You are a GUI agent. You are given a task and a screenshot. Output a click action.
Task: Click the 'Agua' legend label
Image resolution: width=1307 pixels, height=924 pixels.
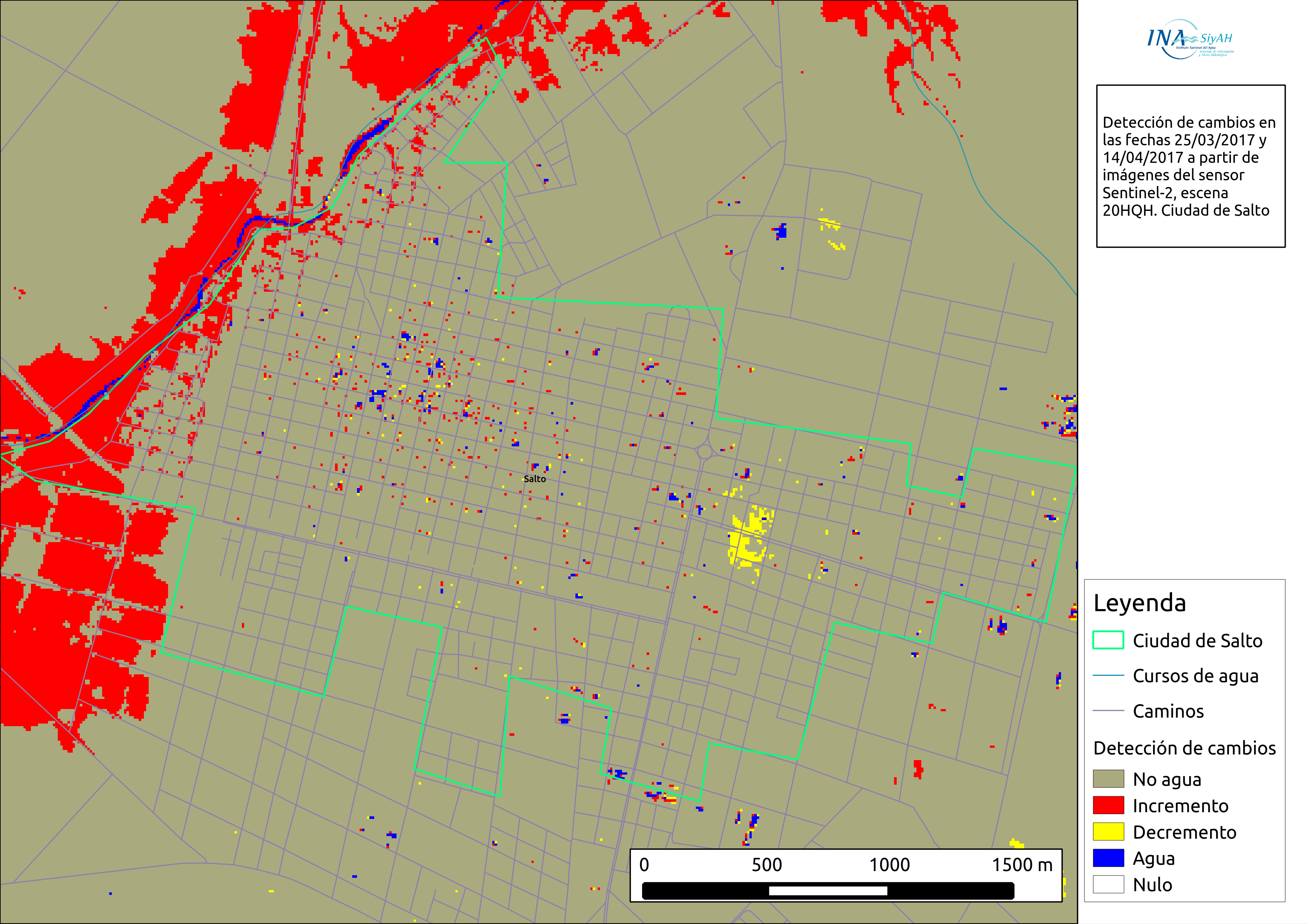click(1153, 859)
